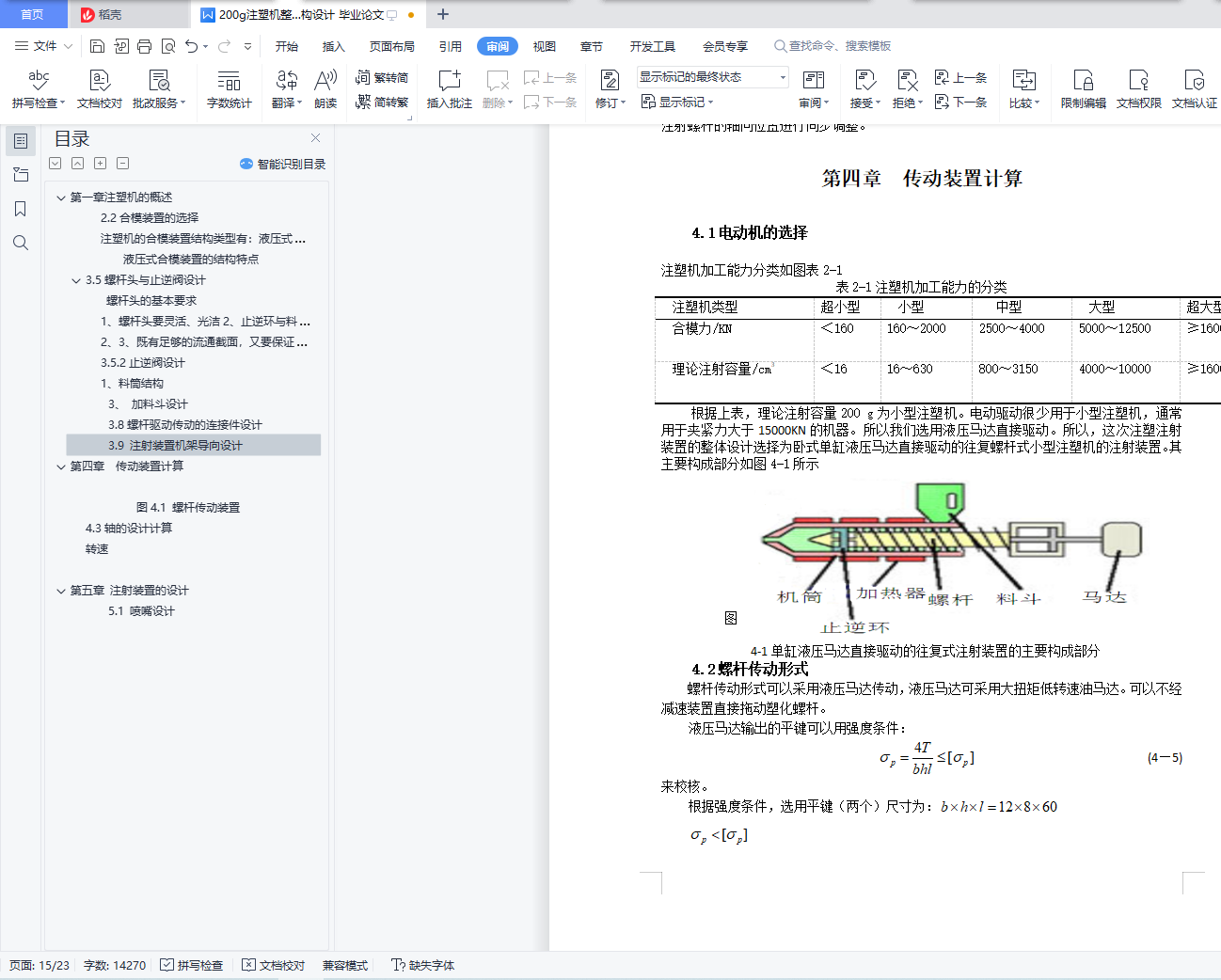This screenshot has height=980, width=1221.
Task: Collapse 第一章注塑机的概述 in outline
Action: tap(61, 198)
